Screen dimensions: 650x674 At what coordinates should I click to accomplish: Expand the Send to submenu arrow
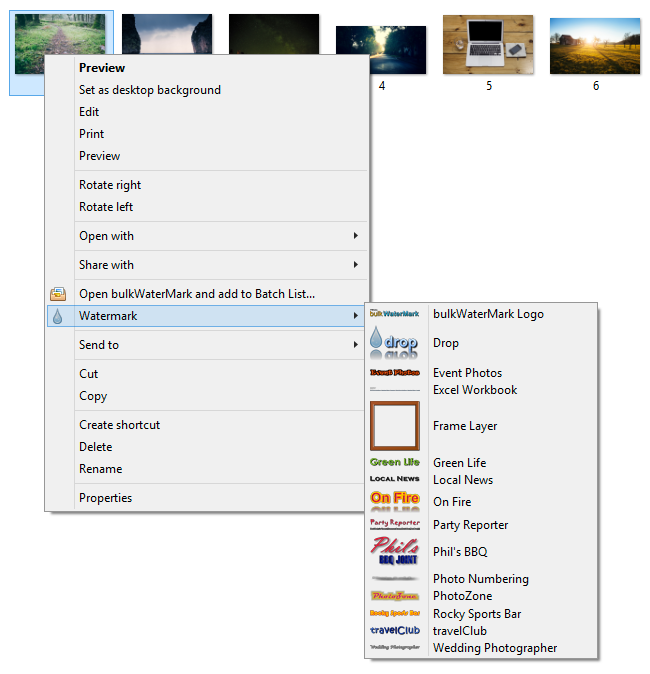pyautogui.click(x=356, y=344)
